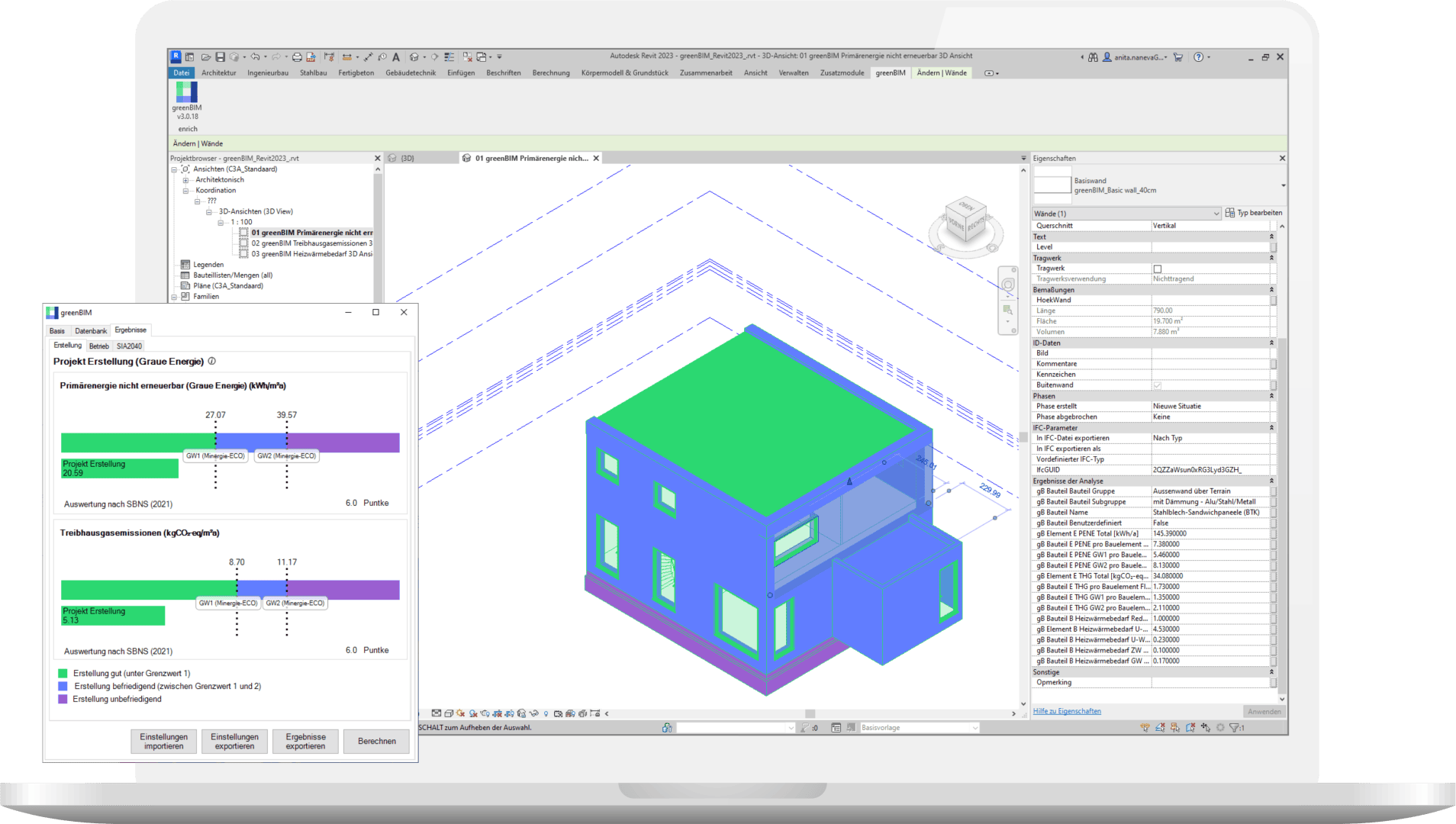Viewport: 1456px width, 824px height.
Task: Click the Ergebnisse exportieren button
Action: pos(305,742)
